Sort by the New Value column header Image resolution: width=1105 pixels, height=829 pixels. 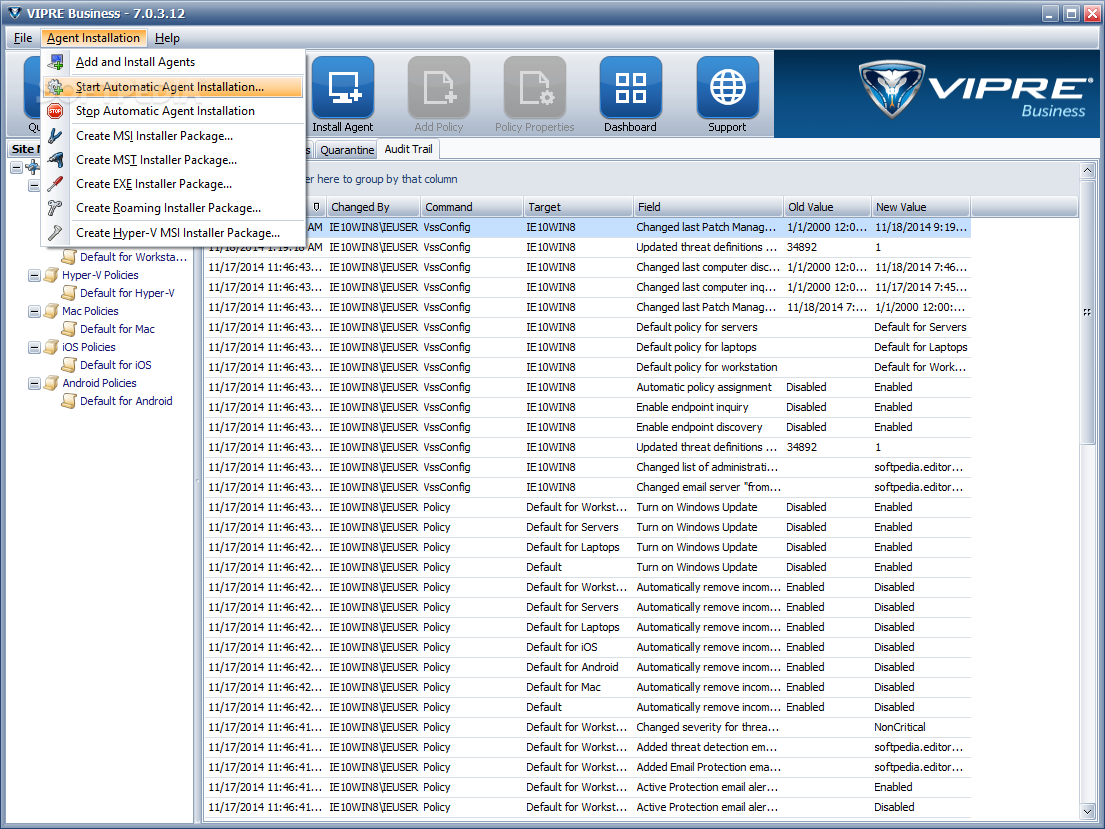point(921,207)
